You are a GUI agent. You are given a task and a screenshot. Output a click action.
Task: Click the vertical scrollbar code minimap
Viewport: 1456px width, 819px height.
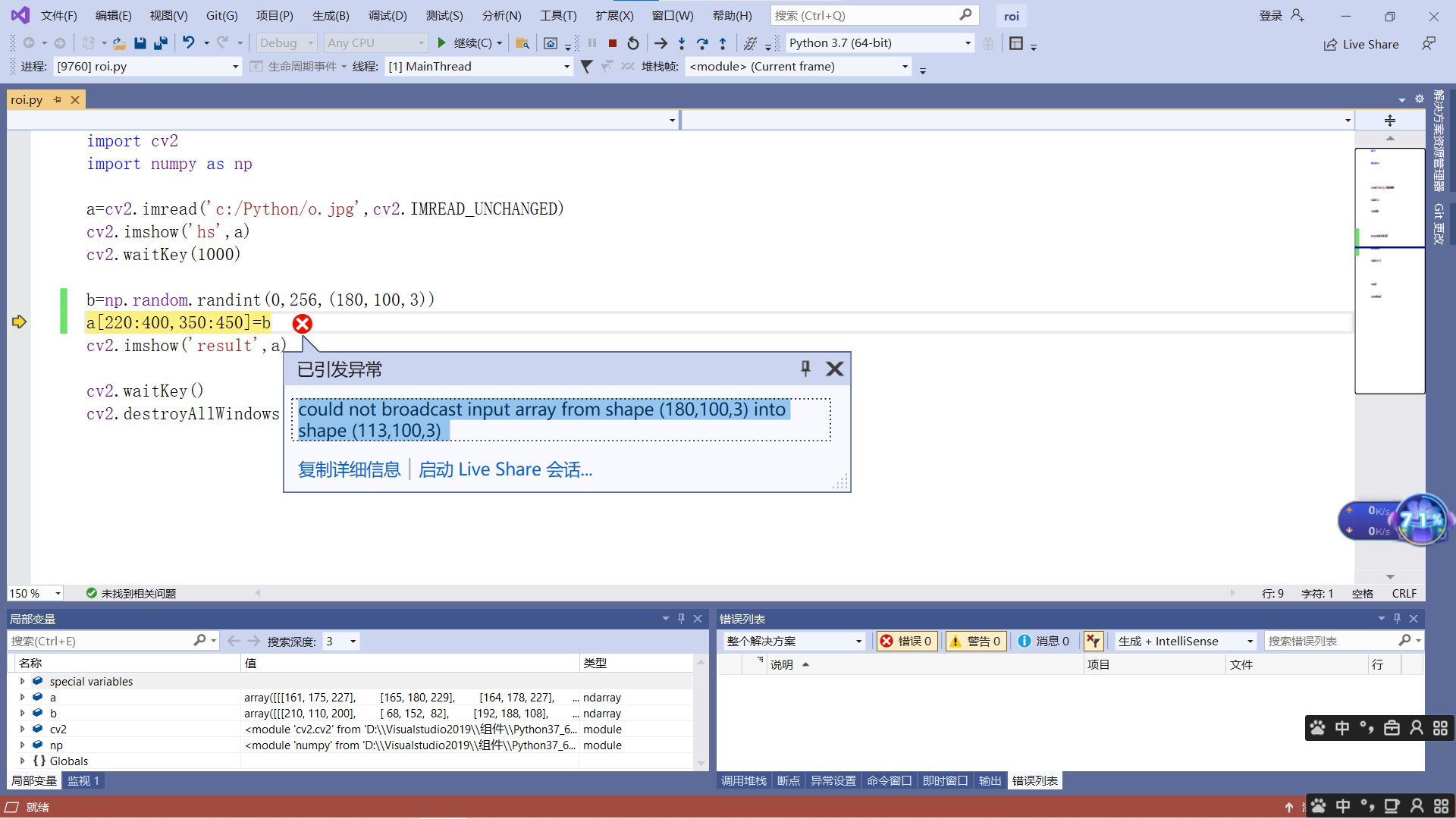1389,271
